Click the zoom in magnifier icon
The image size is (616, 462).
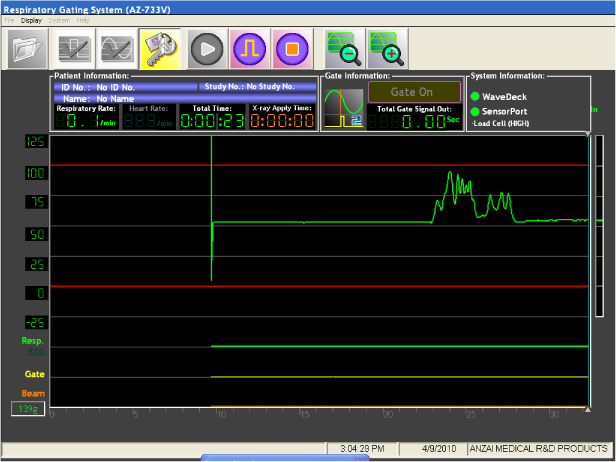387,48
